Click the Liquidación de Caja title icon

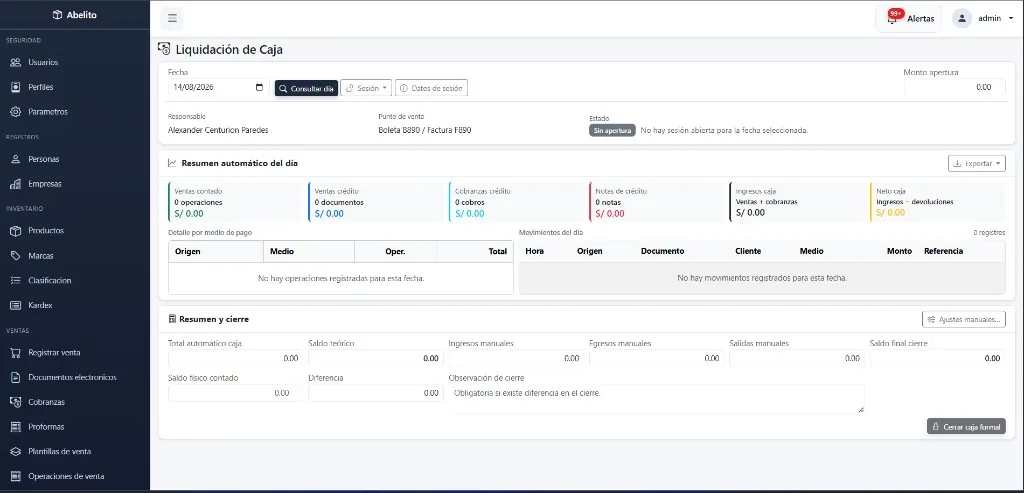point(165,50)
